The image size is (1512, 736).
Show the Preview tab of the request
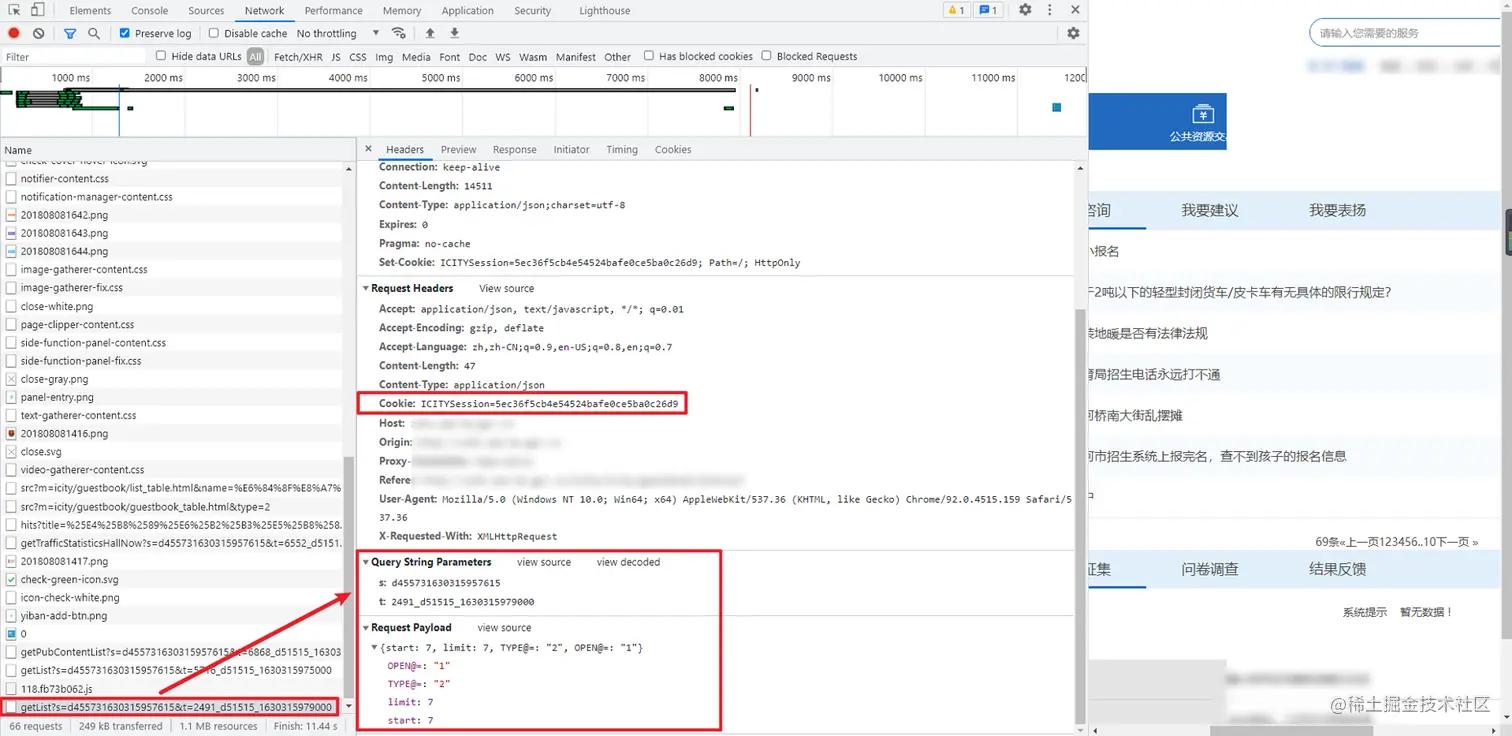click(458, 150)
